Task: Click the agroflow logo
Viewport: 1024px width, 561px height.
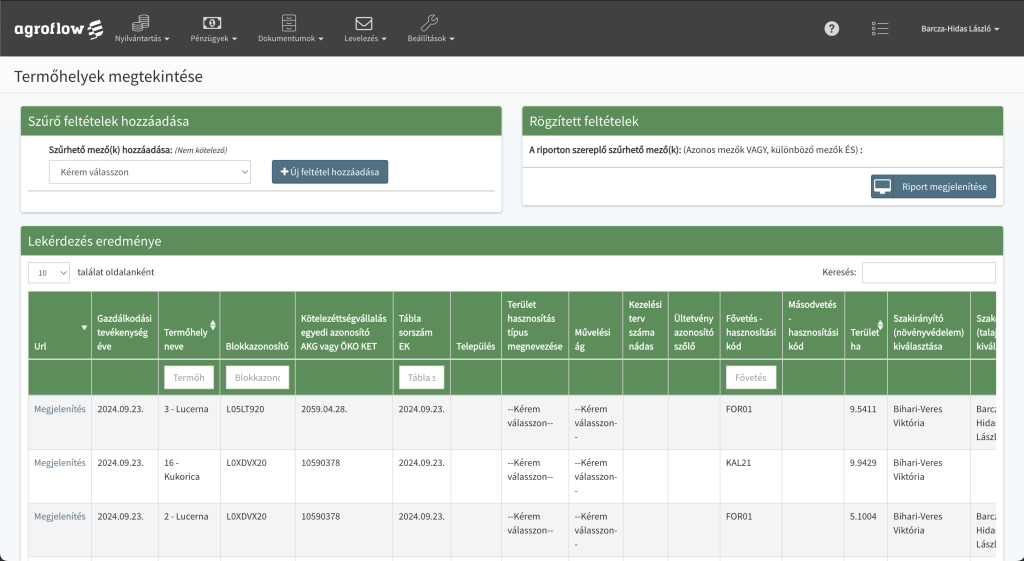Action: tap(58, 28)
